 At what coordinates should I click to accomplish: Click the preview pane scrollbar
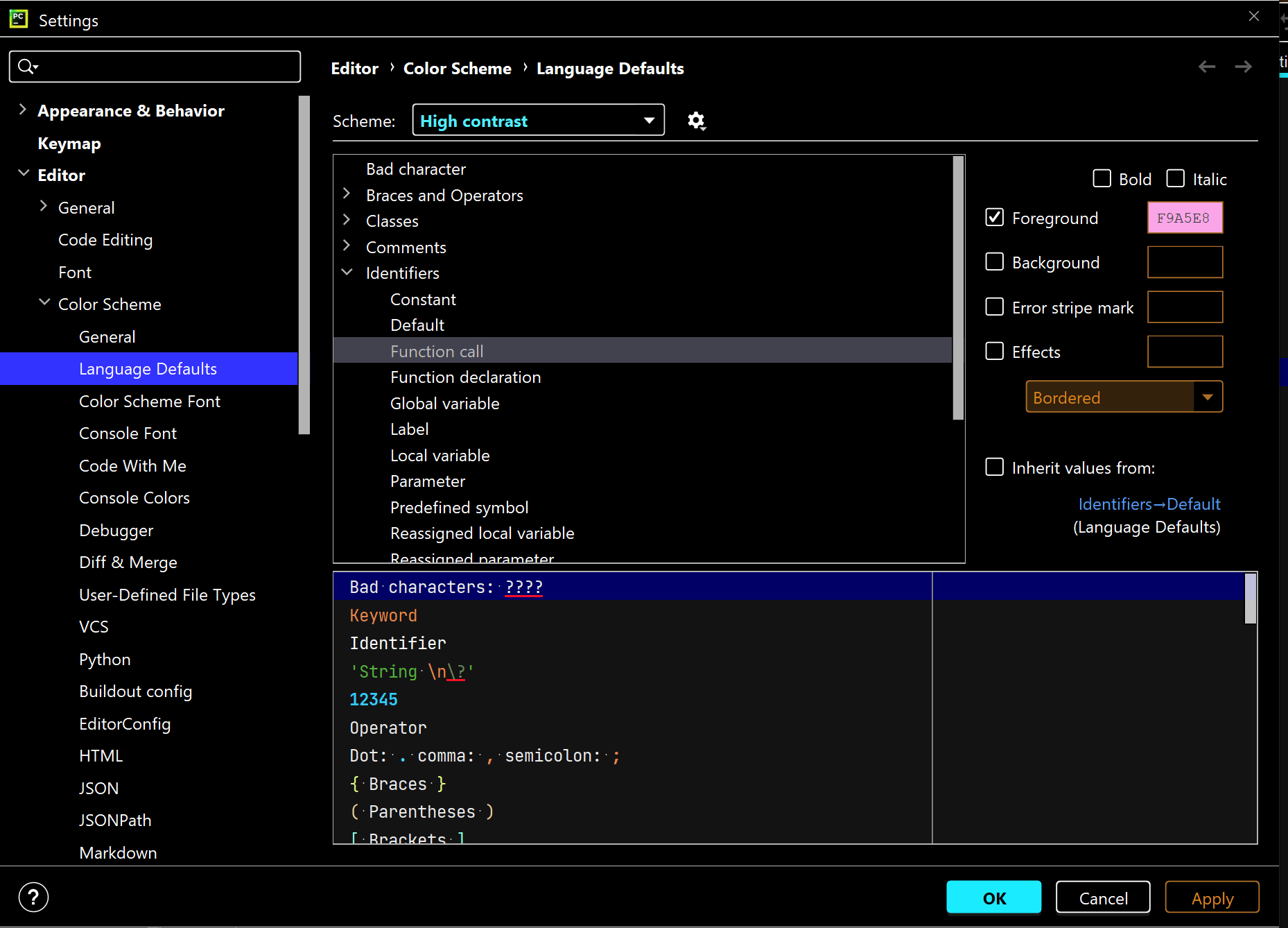coord(1251,599)
